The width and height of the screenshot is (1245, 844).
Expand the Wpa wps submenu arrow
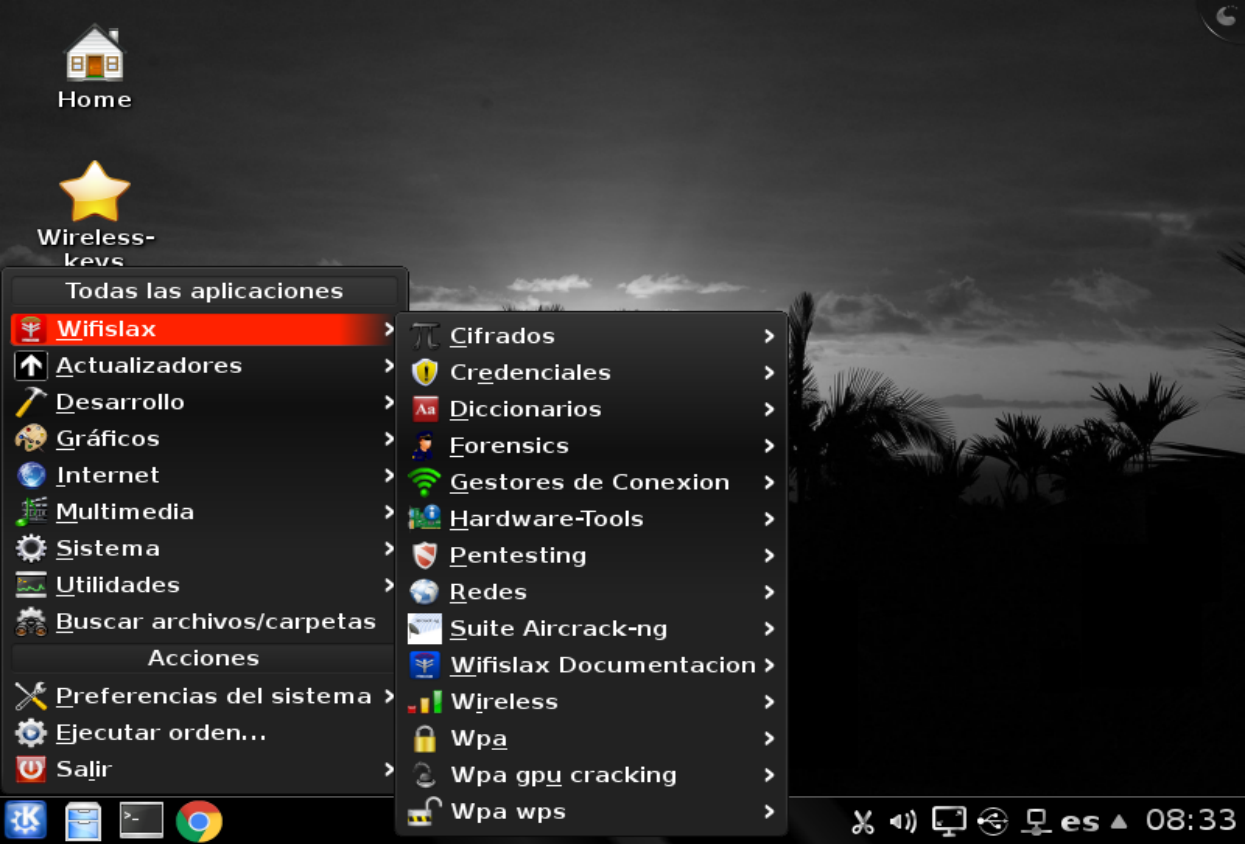(769, 812)
